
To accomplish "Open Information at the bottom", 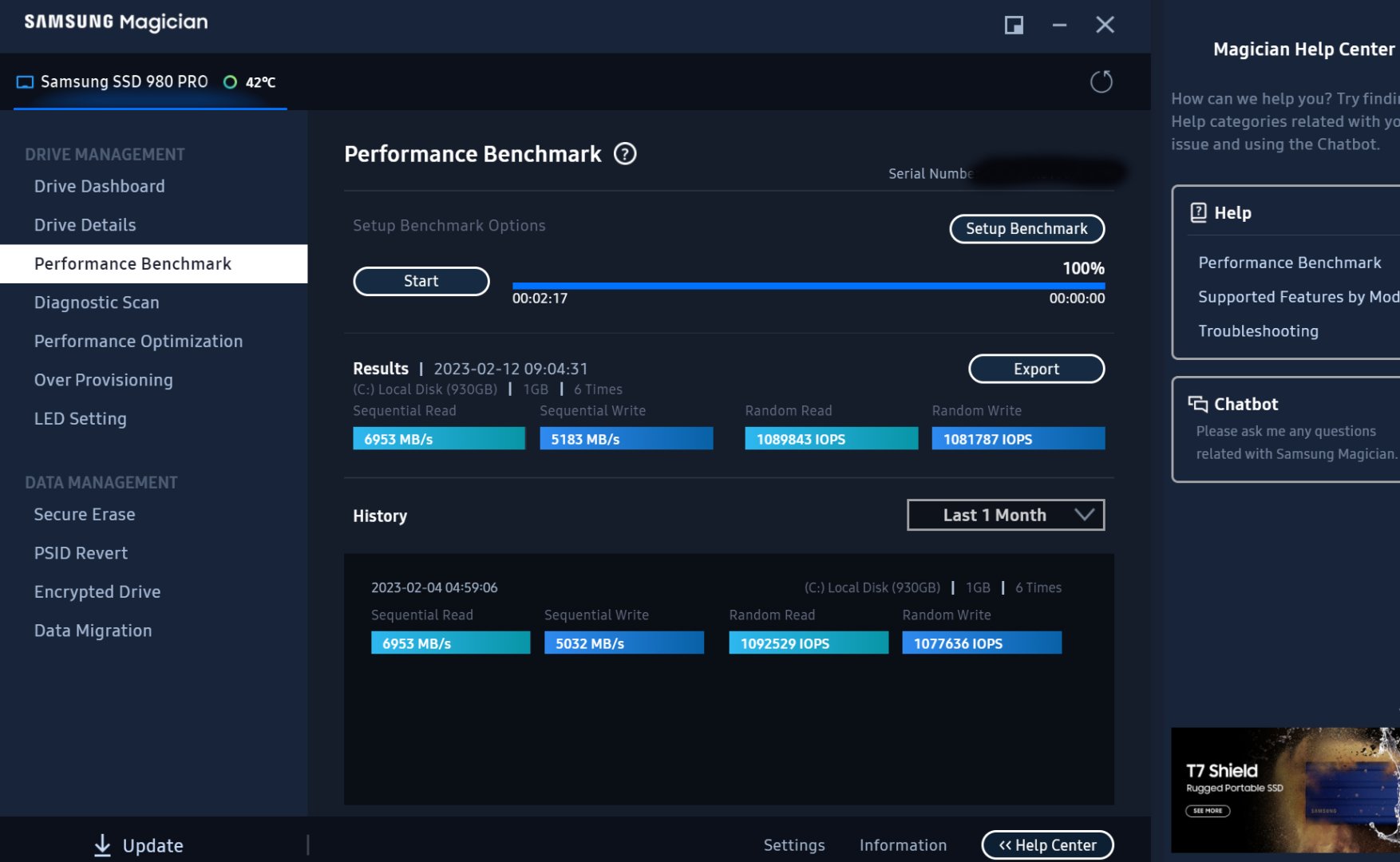I will point(904,845).
